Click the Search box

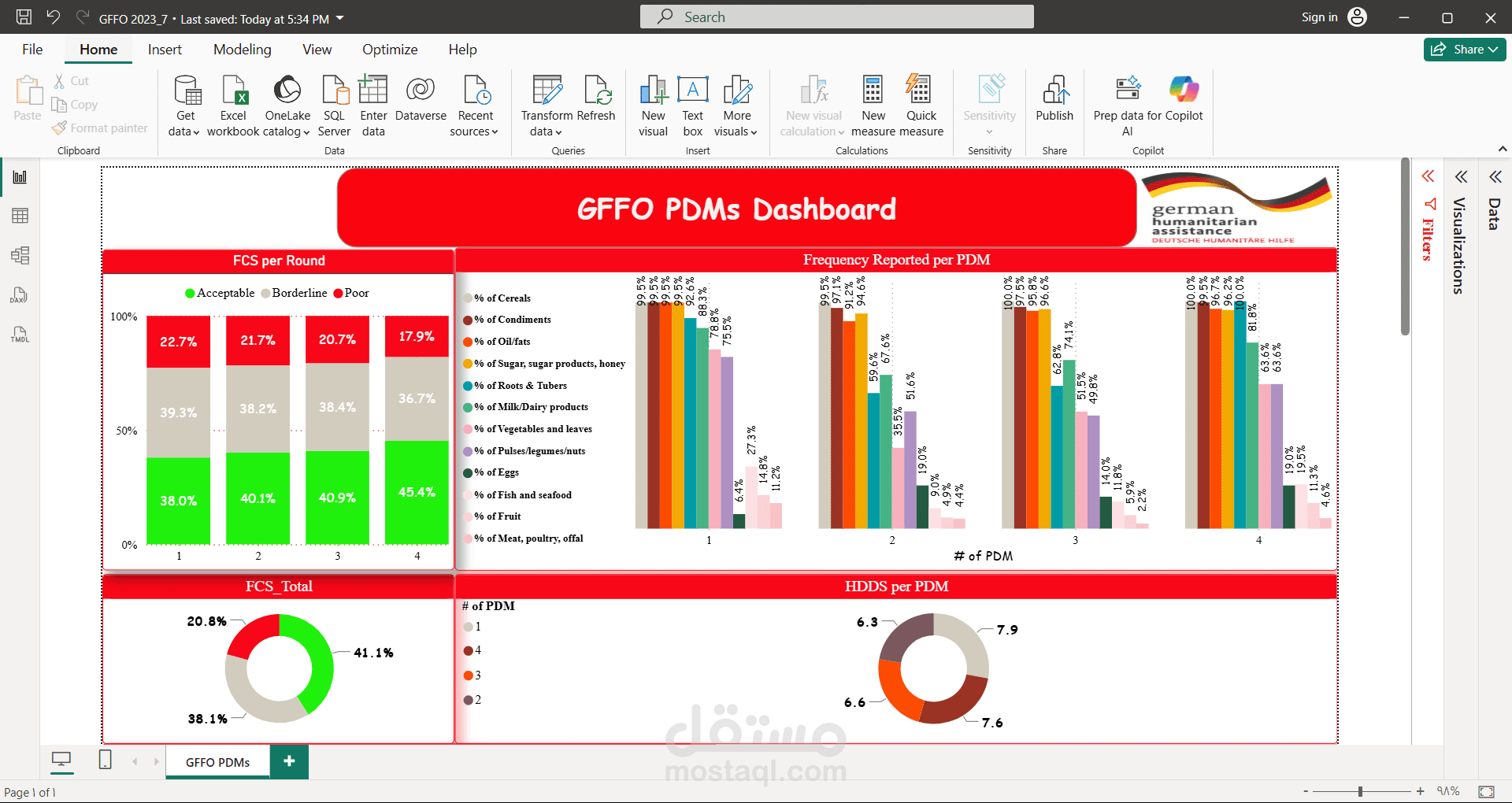tap(836, 17)
